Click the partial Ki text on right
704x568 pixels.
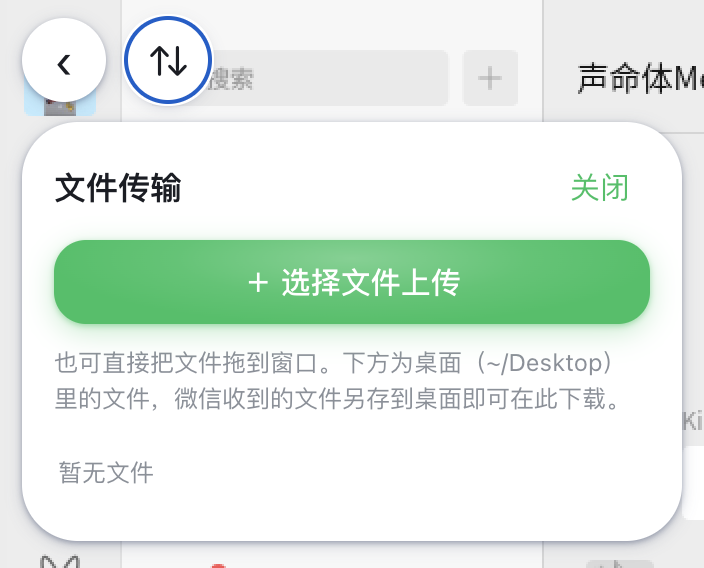tap(693, 421)
